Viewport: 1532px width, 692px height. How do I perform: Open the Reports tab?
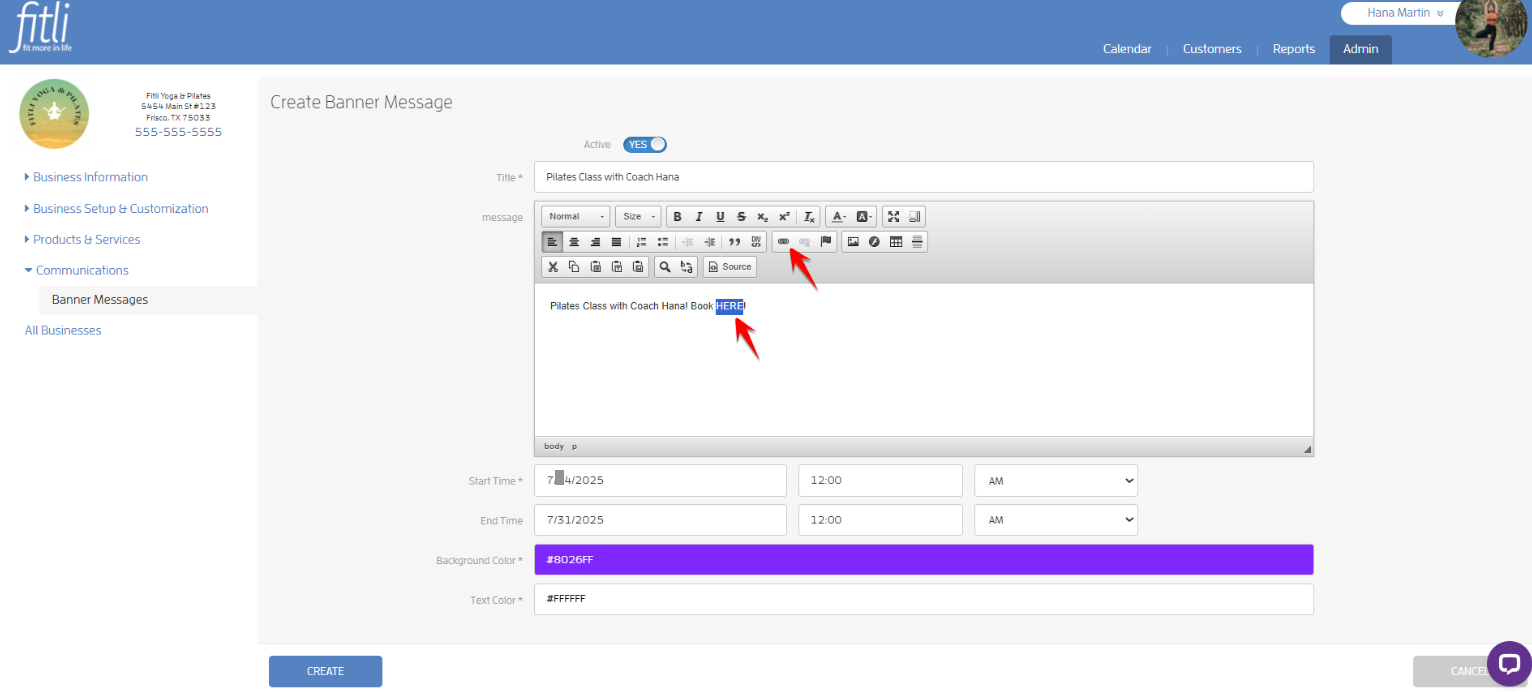click(x=1294, y=49)
